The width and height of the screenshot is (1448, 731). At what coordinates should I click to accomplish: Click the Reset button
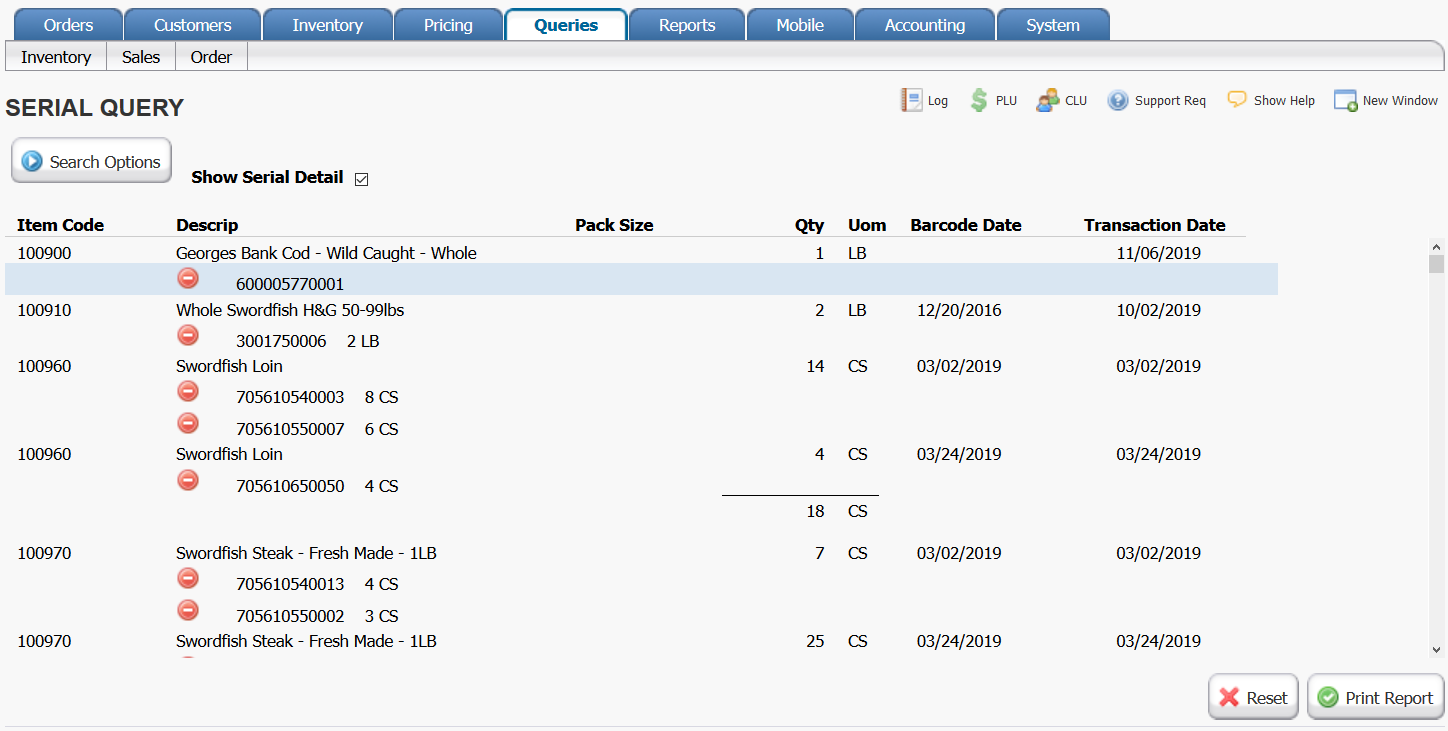point(1254,697)
